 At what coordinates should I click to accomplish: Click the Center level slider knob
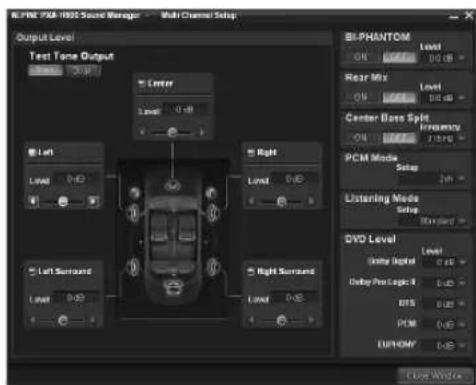pos(172,132)
